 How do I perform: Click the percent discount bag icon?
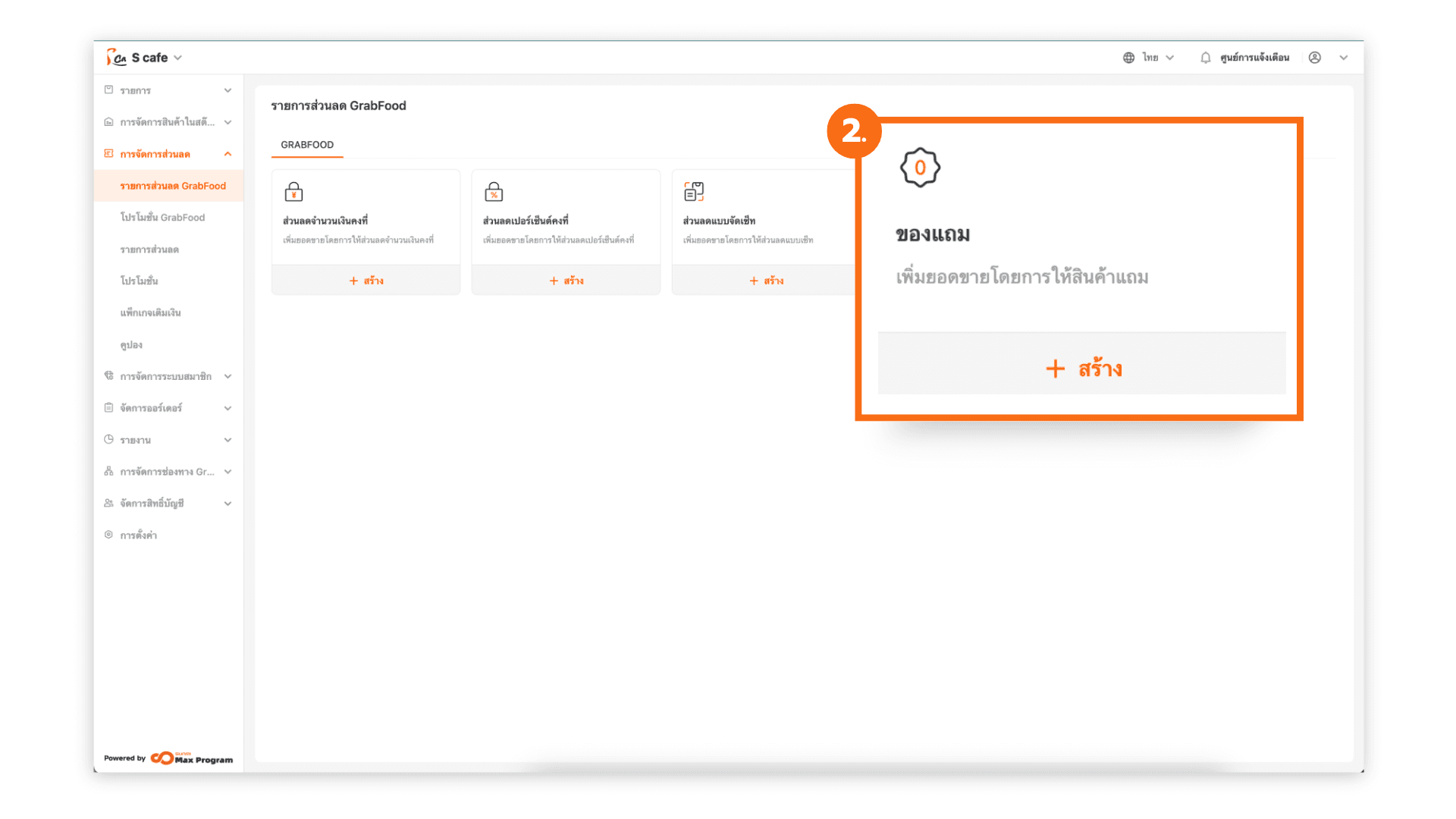point(494,192)
